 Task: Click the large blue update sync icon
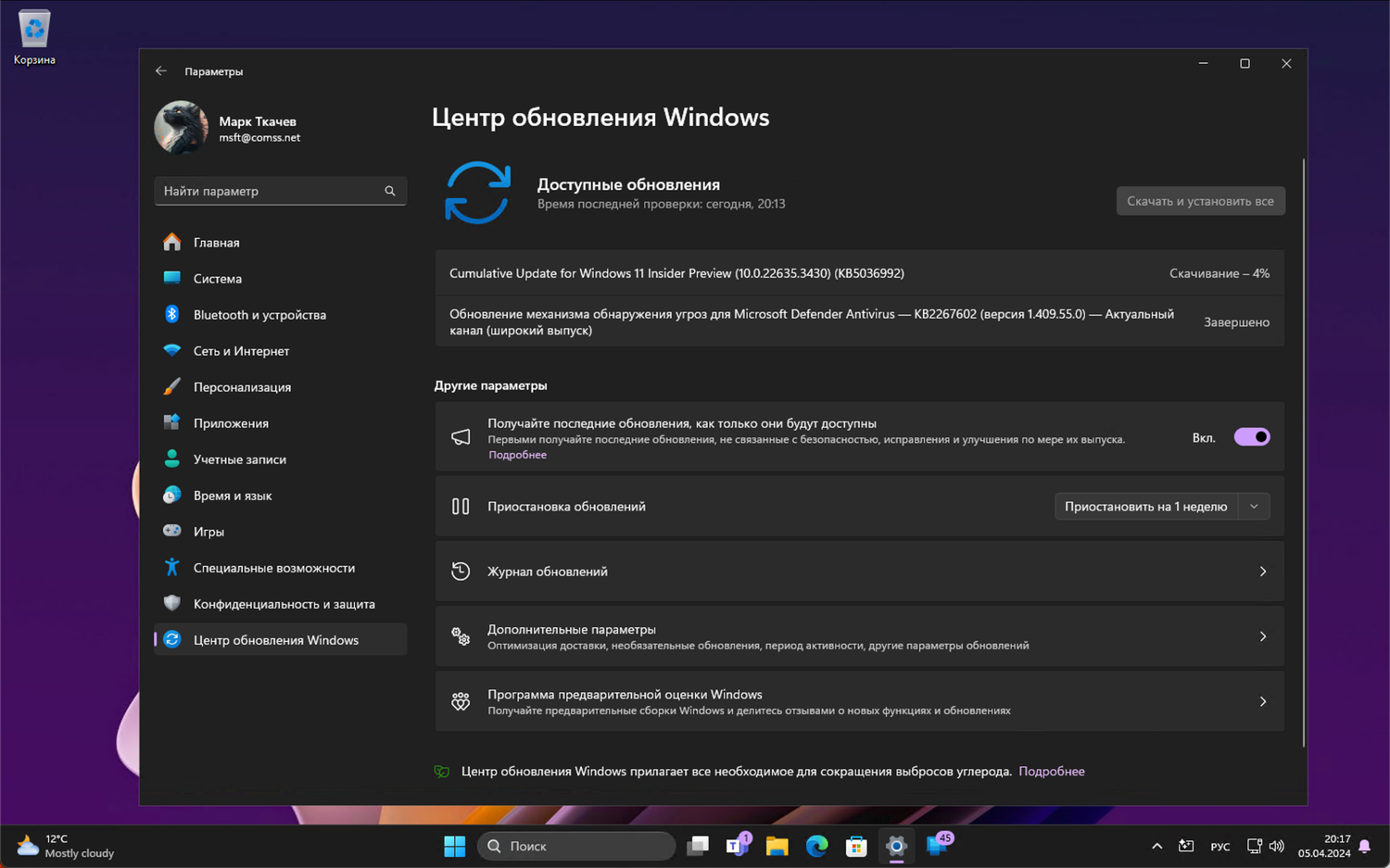(x=478, y=193)
